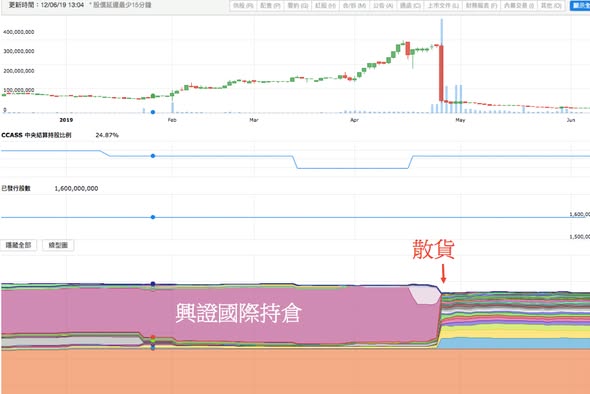590x394 pixels.
Task: Click the May axis label
Action: tap(460, 120)
